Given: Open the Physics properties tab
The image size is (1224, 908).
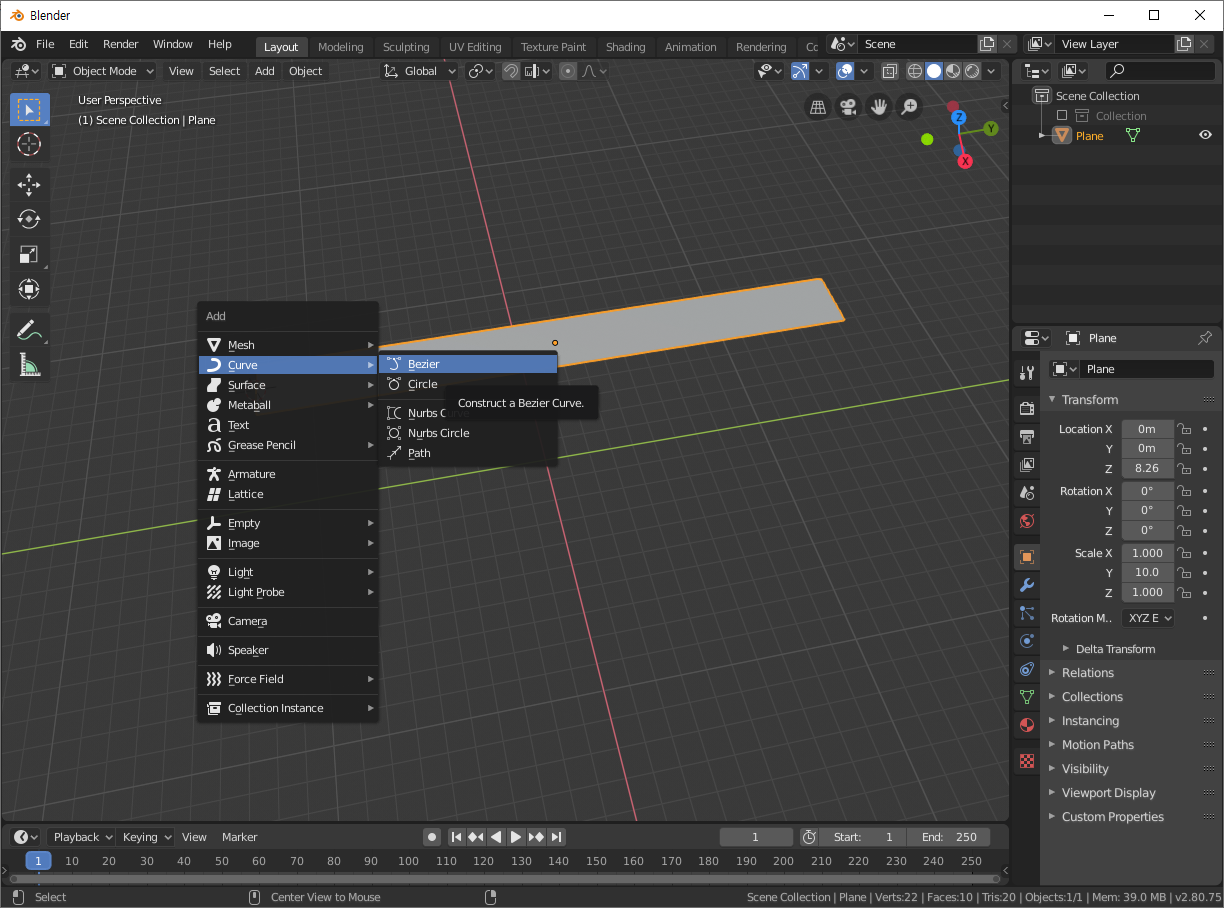Looking at the screenshot, I should [1026, 641].
